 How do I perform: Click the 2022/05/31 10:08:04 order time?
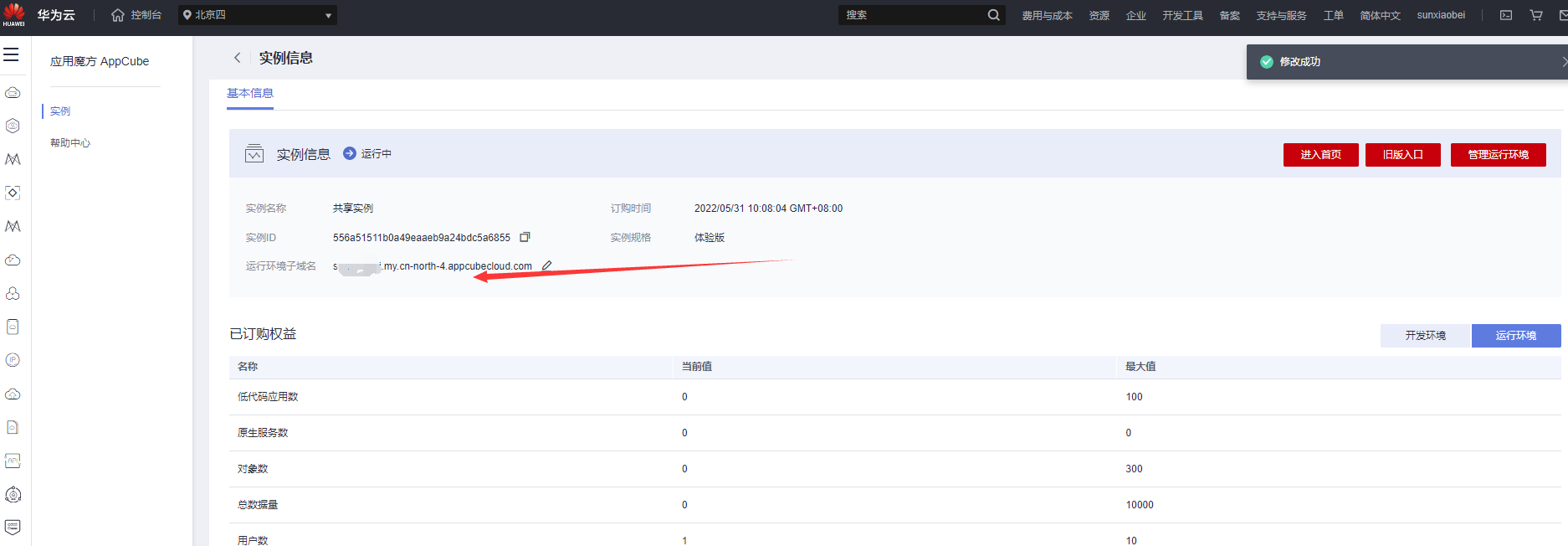point(768,209)
